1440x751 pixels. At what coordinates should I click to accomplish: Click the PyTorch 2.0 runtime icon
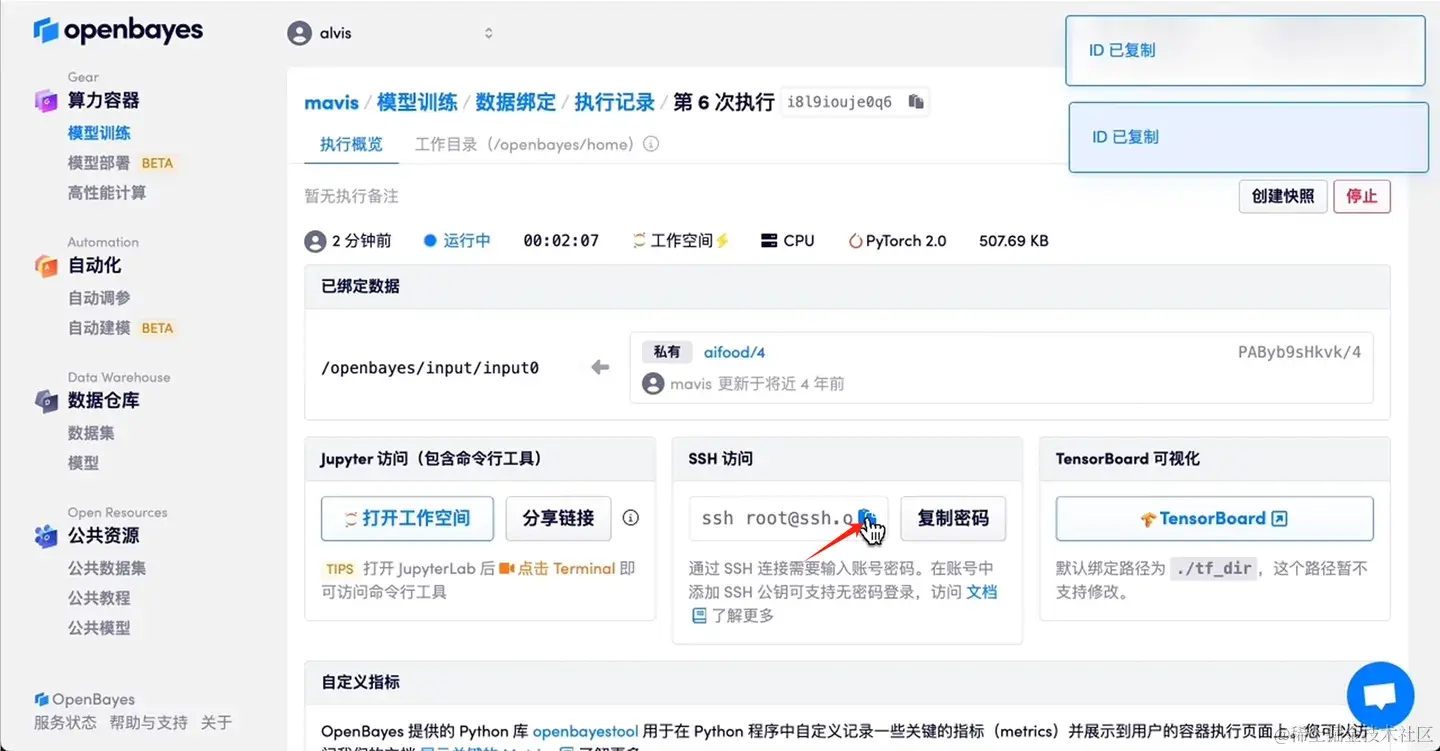855,241
